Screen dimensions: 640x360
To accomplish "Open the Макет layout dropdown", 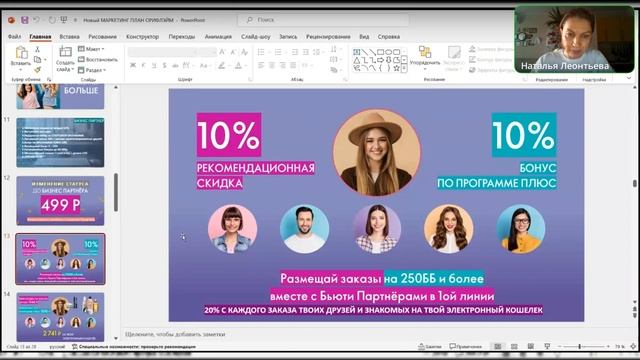I will [x=91, y=49].
